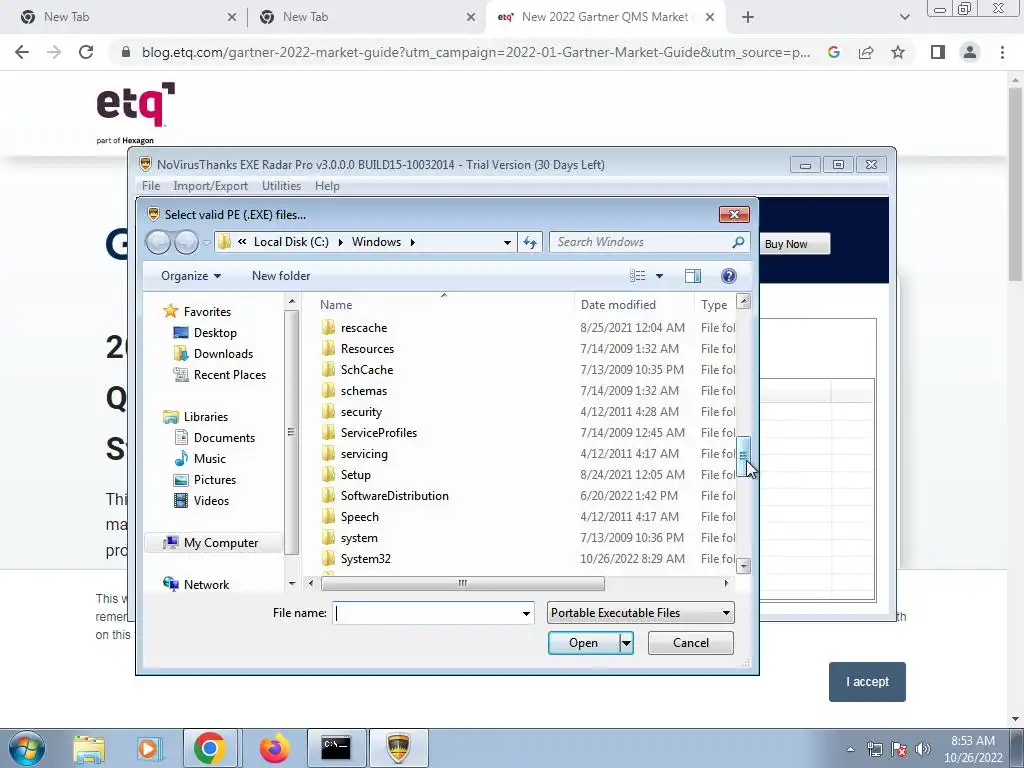The height and width of the screenshot is (768, 1024).
Task: Open recent locations dropdown beside nav arrows
Action: coord(206,243)
